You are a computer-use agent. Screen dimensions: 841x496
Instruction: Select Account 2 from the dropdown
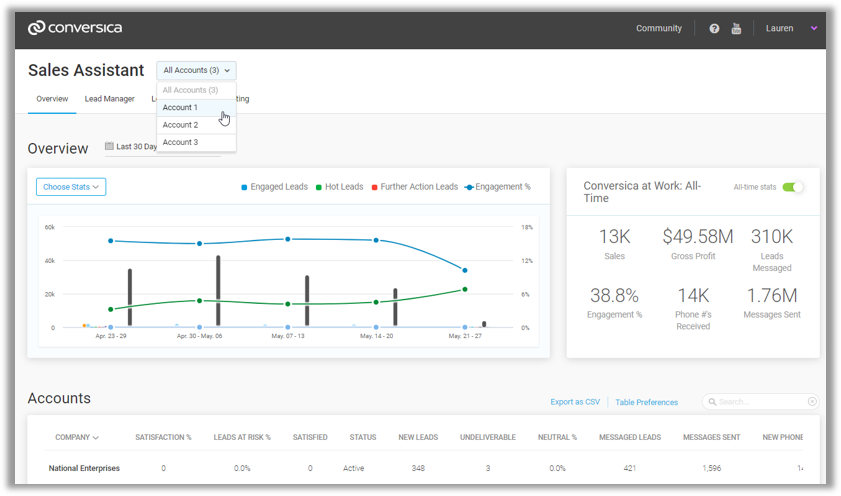[x=196, y=124]
